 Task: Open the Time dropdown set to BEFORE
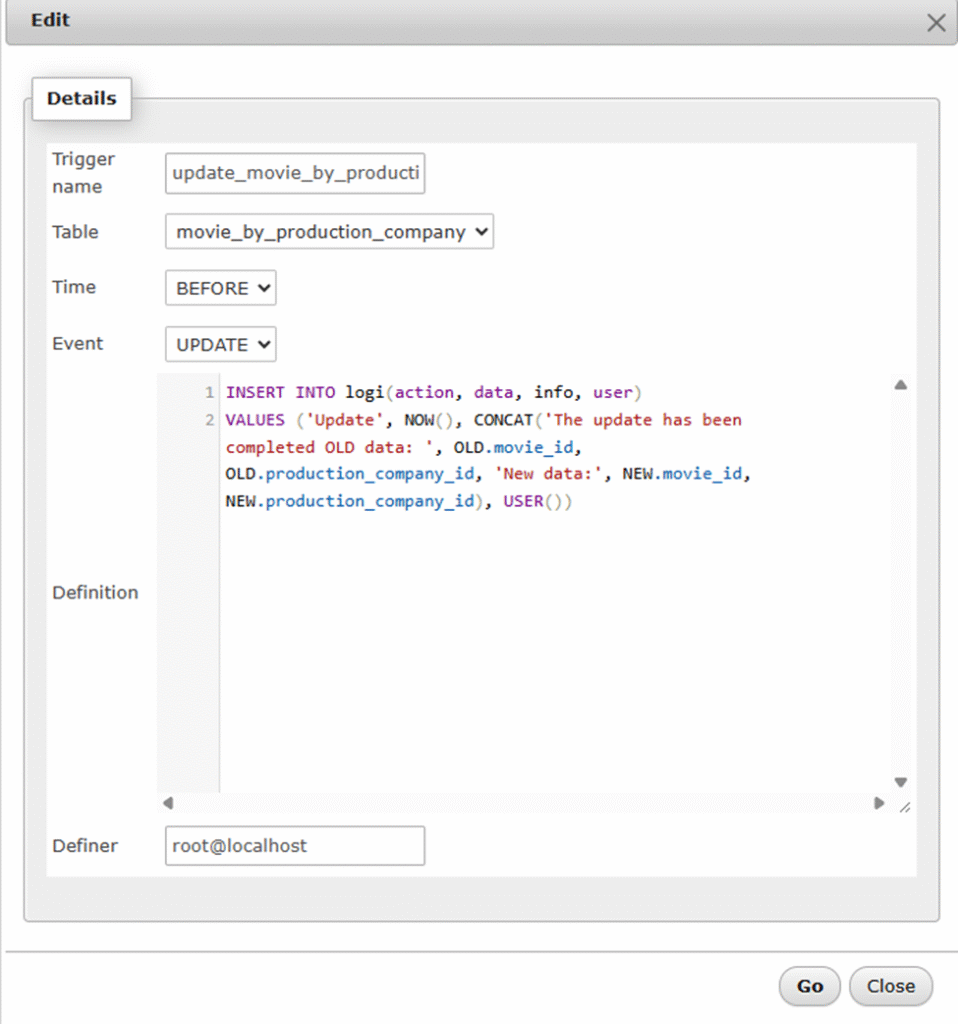point(221,287)
